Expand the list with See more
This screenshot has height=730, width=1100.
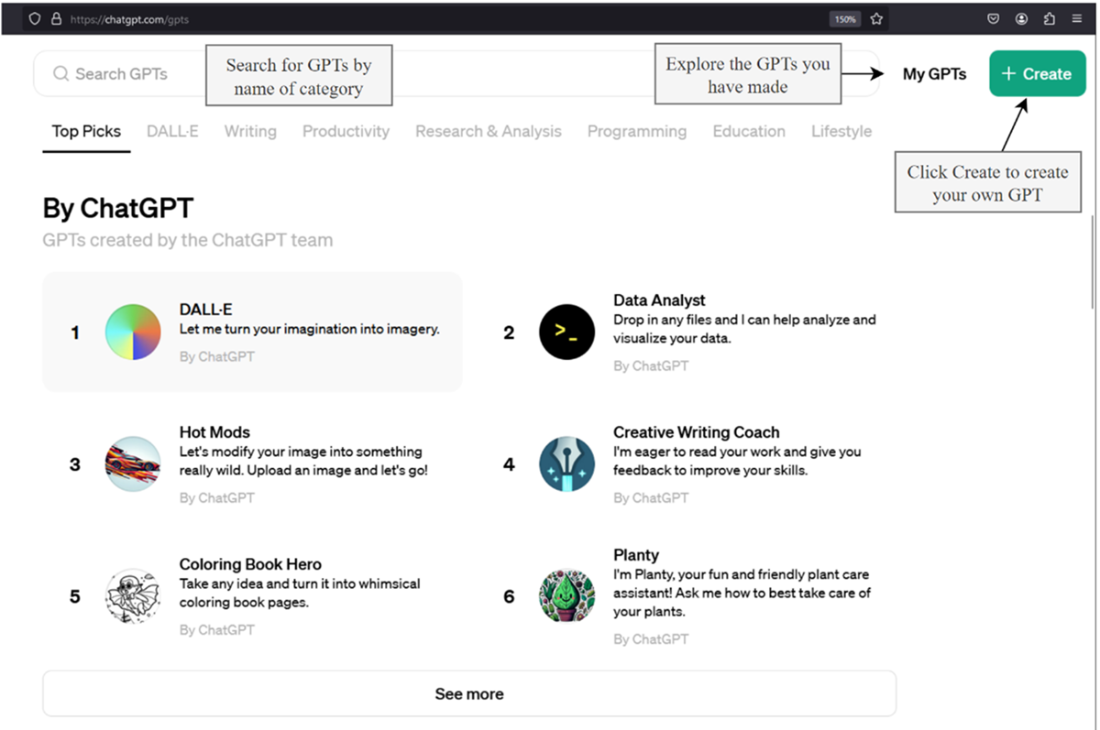(469, 694)
